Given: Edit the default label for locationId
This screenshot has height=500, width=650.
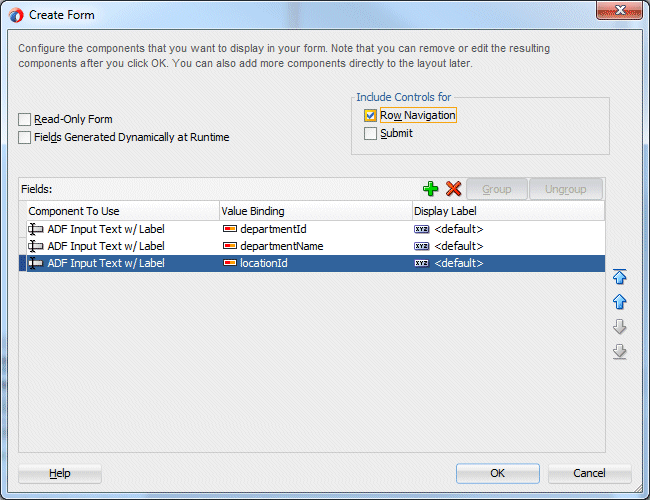Looking at the screenshot, I should pyautogui.click(x=458, y=263).
